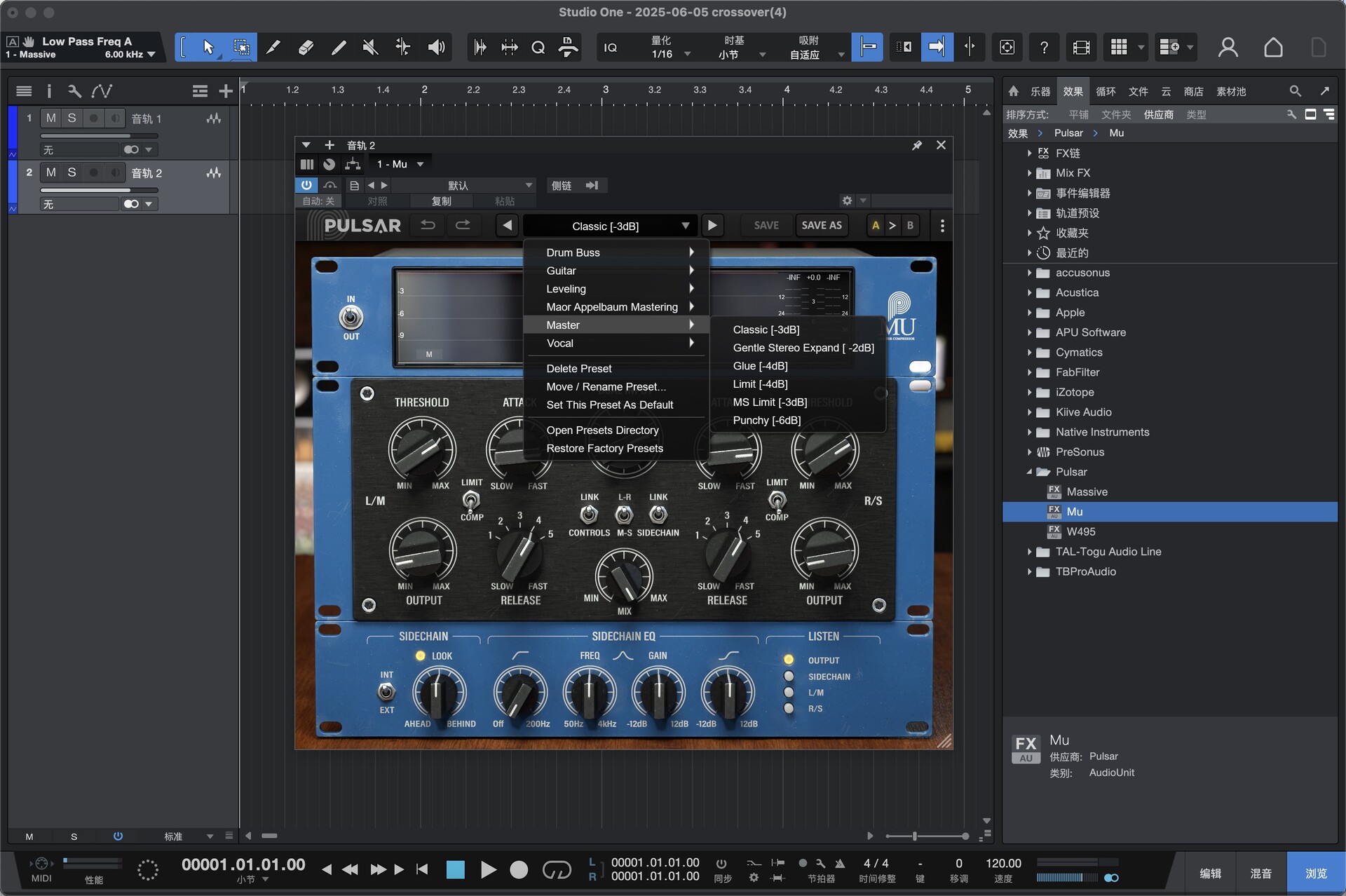Switch to the 循环 browser tab
Viewport: 1346px width, 896px height.
(x=1106, y=92)
